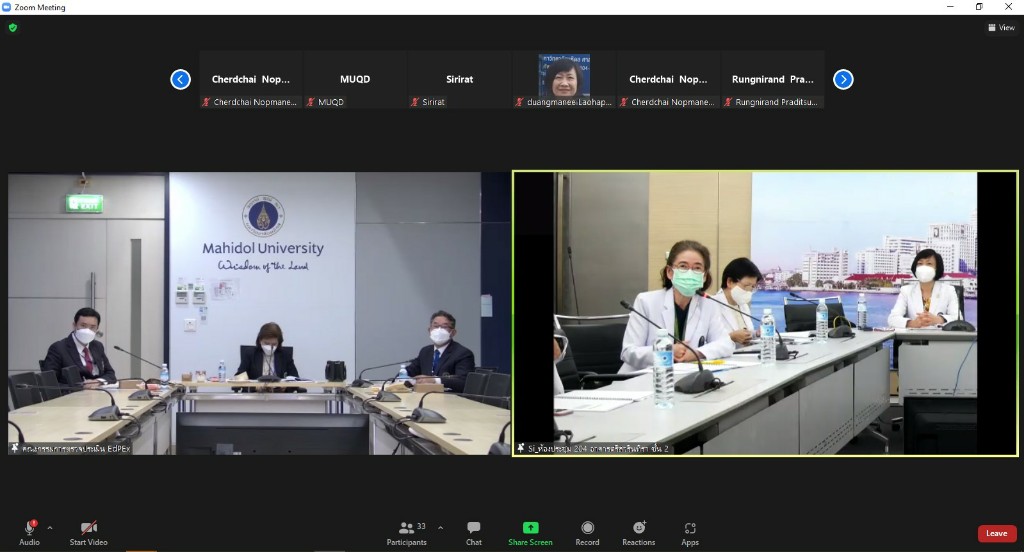Open the Chat panel
The width and height of the screenshot is (1024, 552).
pyautogui.click(x=473, y=528)
